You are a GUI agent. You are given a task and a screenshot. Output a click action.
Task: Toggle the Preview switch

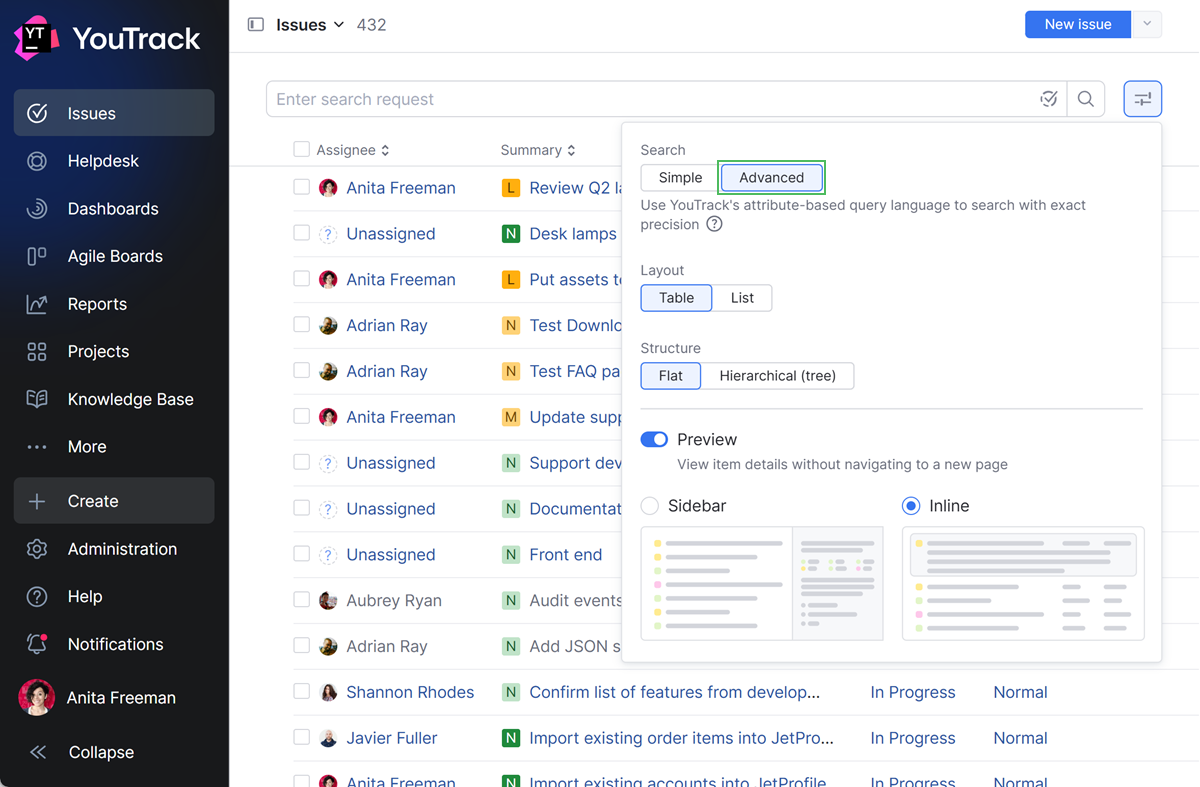click(x=654, y=440)
